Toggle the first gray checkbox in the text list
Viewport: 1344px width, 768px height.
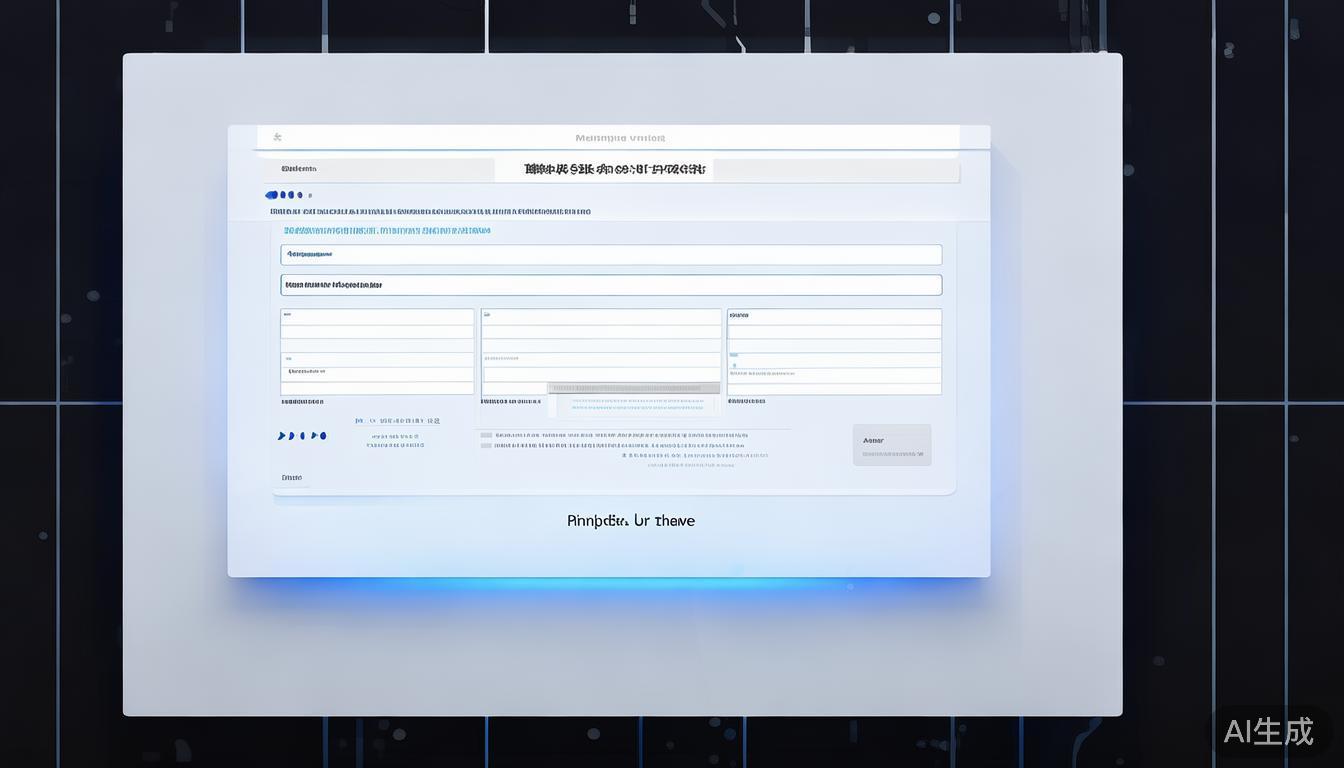(x=486, y=435)
